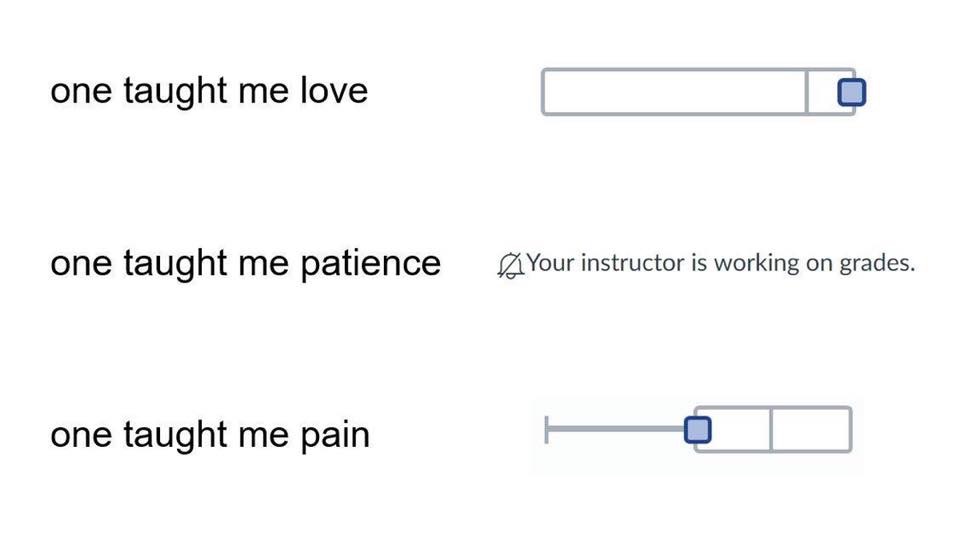Viewport: 960px width, 542px height.
Task: Click the bottom box section right of median
Action: [811, 429]
